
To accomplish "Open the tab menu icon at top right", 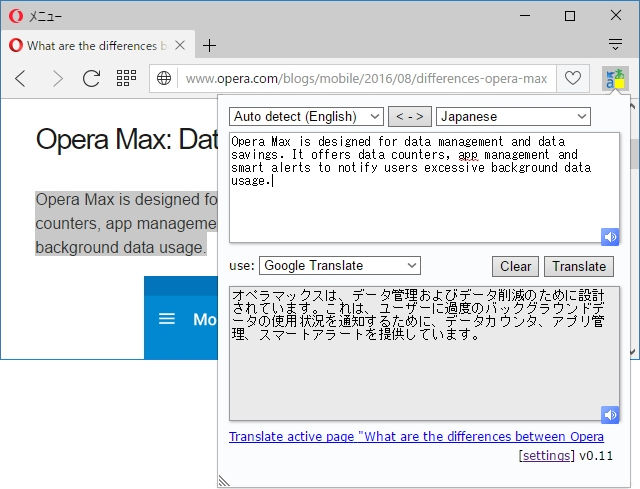I will coord(615,44).
